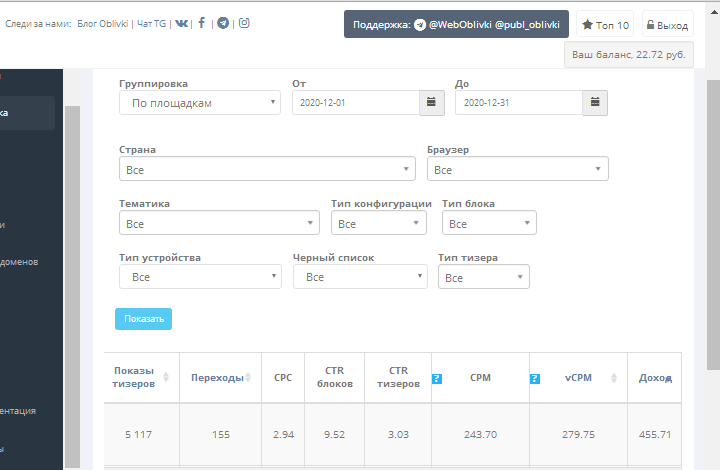This screenshot has height=470, width=720.
Task: Open the Страна dropdown
Action: tap(267, 169)
